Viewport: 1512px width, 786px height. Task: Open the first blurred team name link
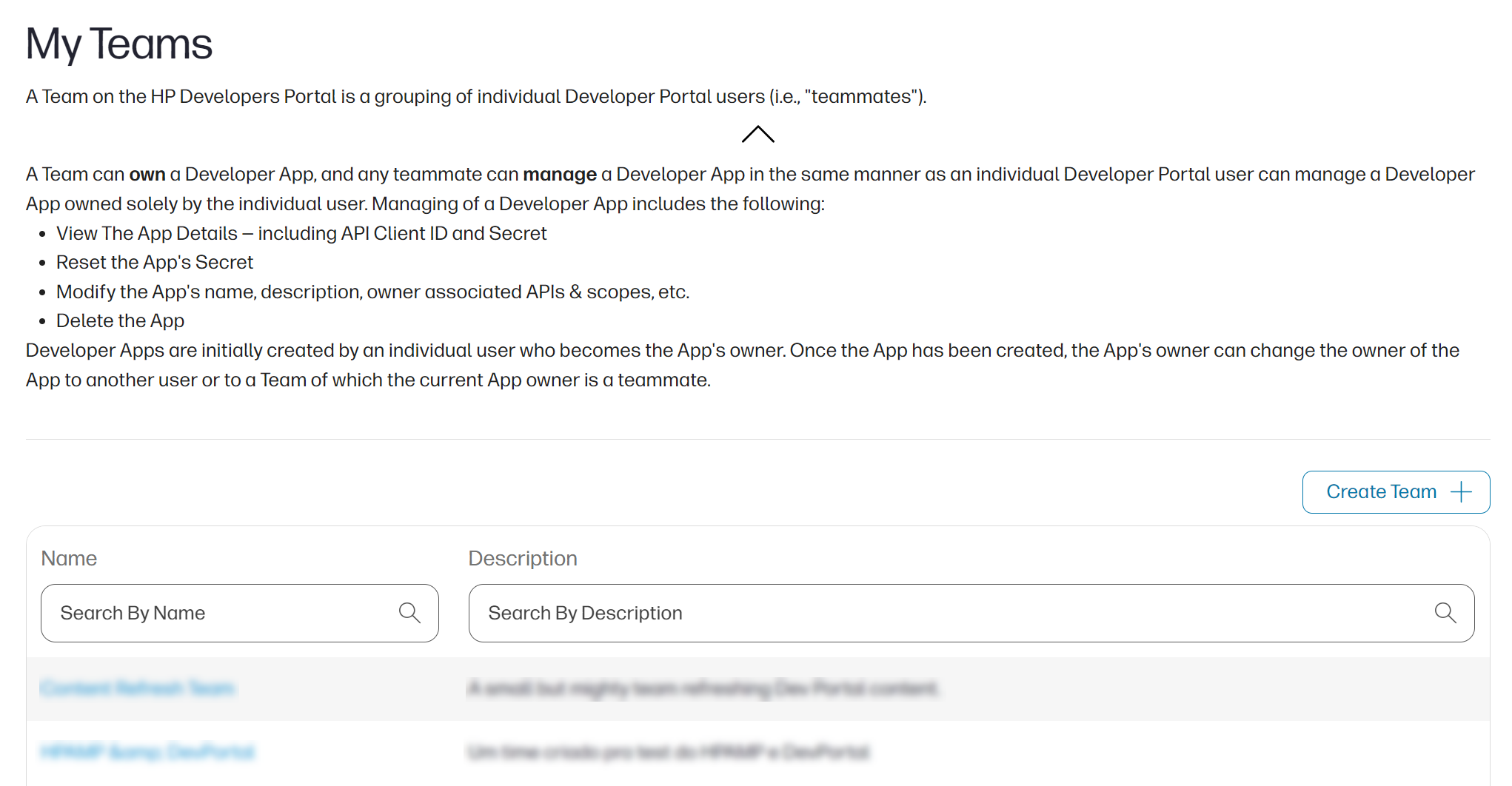pos(137,689)
